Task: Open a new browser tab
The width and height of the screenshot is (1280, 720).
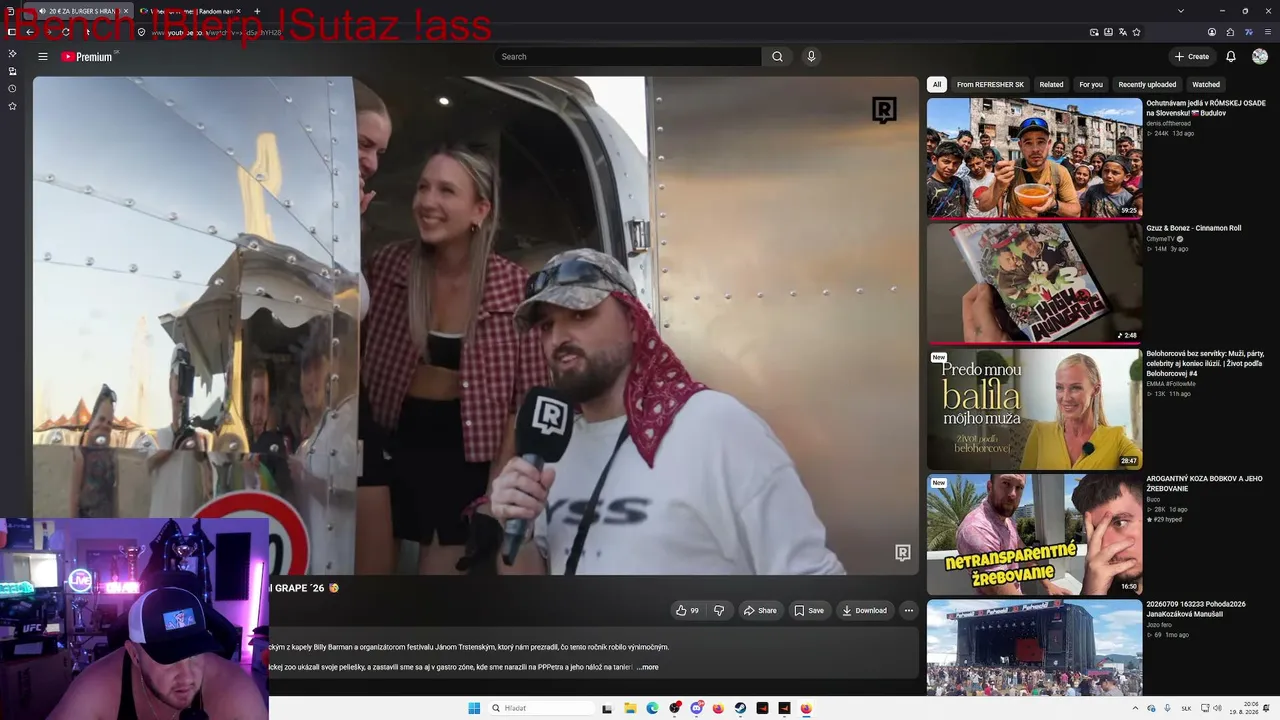Action: 257,11
